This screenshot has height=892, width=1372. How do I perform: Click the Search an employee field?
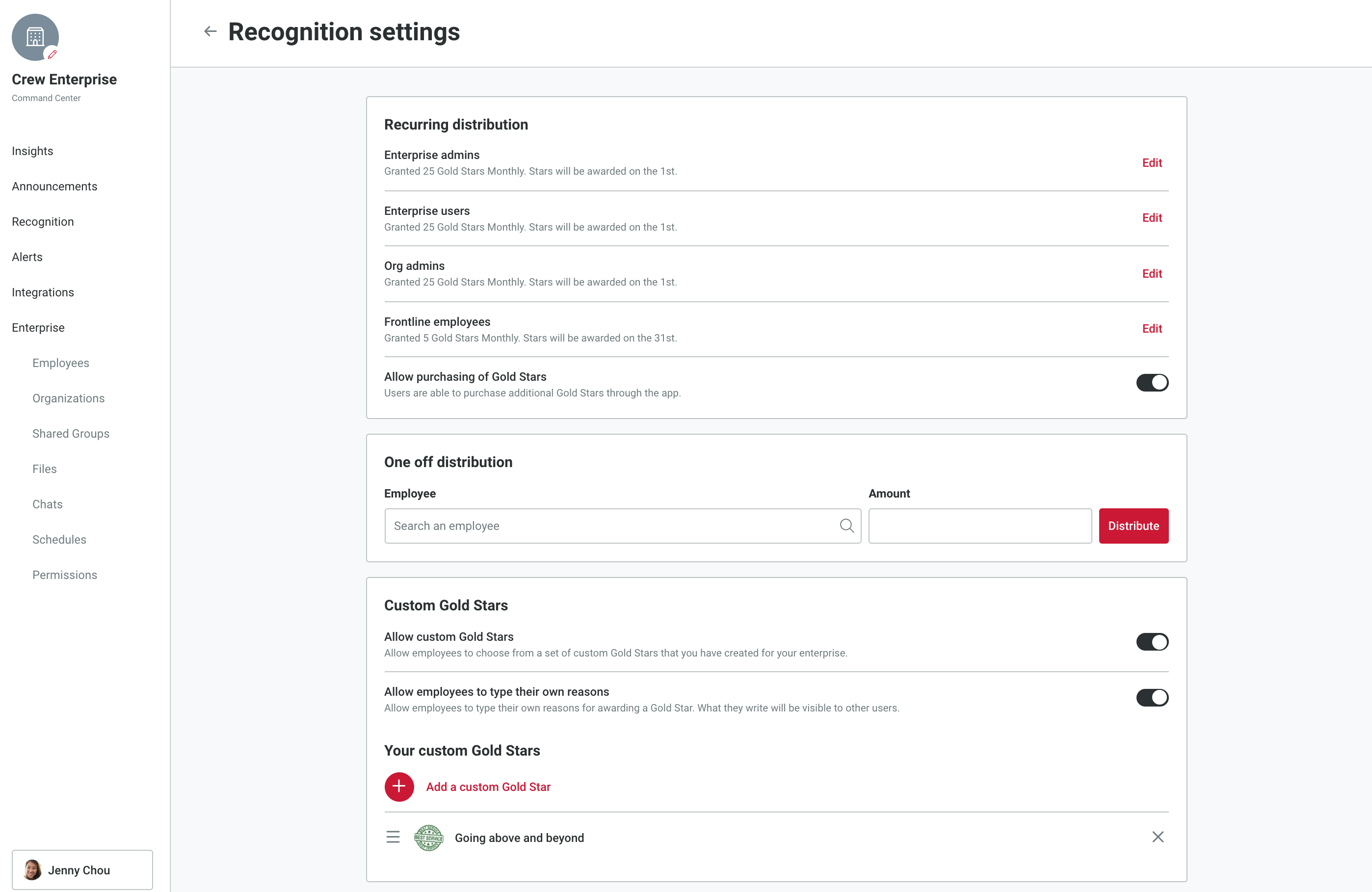623,525
